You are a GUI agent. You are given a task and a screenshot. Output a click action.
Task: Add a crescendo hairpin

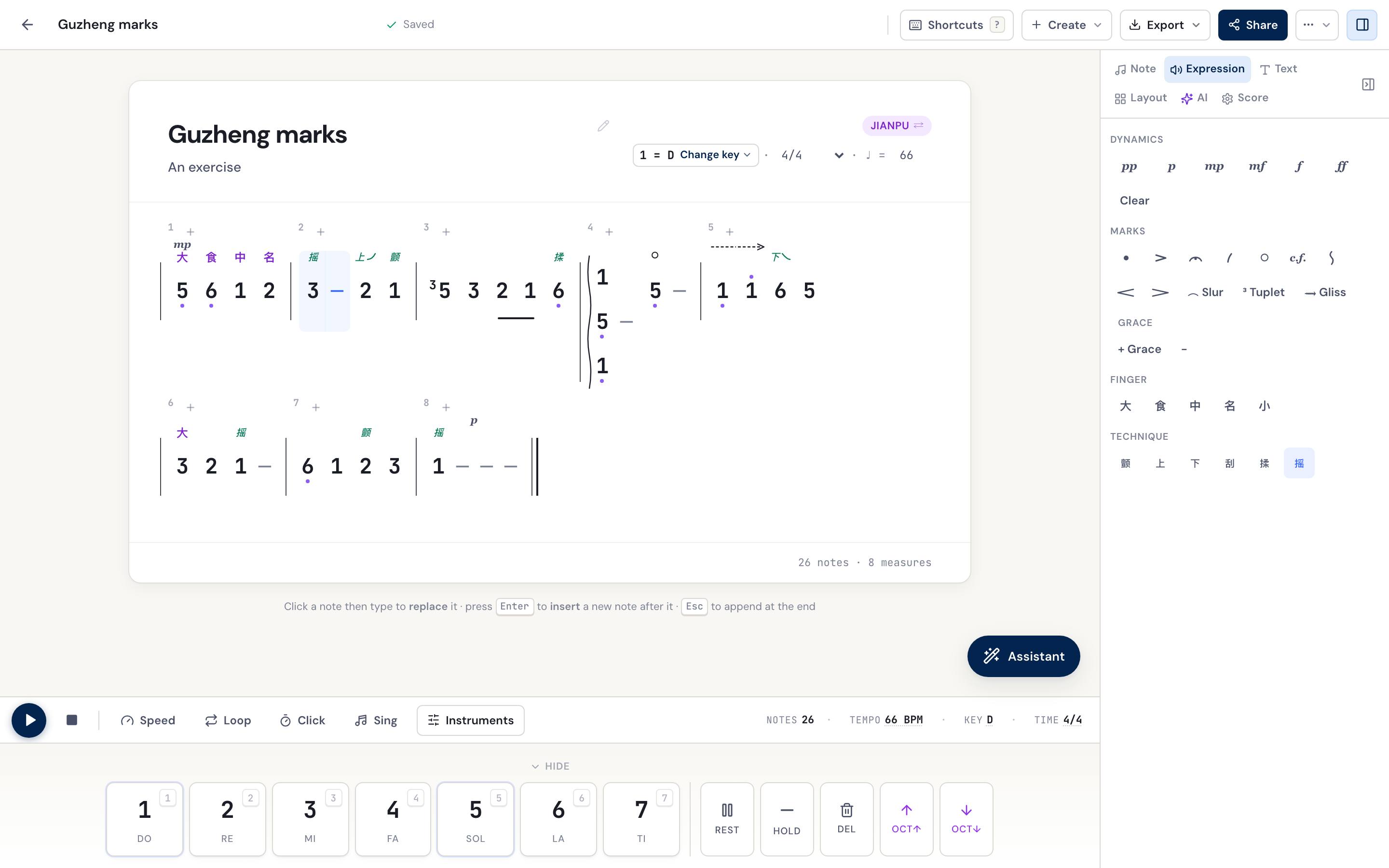[x=1126, y=292]
